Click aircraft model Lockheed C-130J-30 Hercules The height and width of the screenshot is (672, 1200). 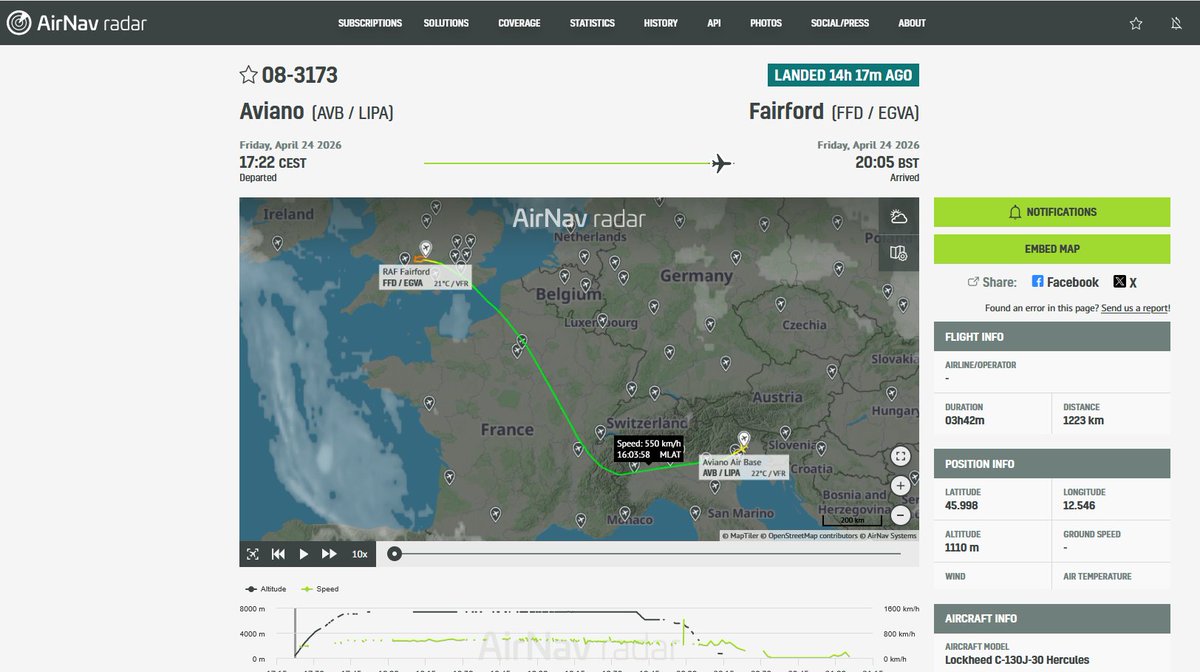(1017, 660)
